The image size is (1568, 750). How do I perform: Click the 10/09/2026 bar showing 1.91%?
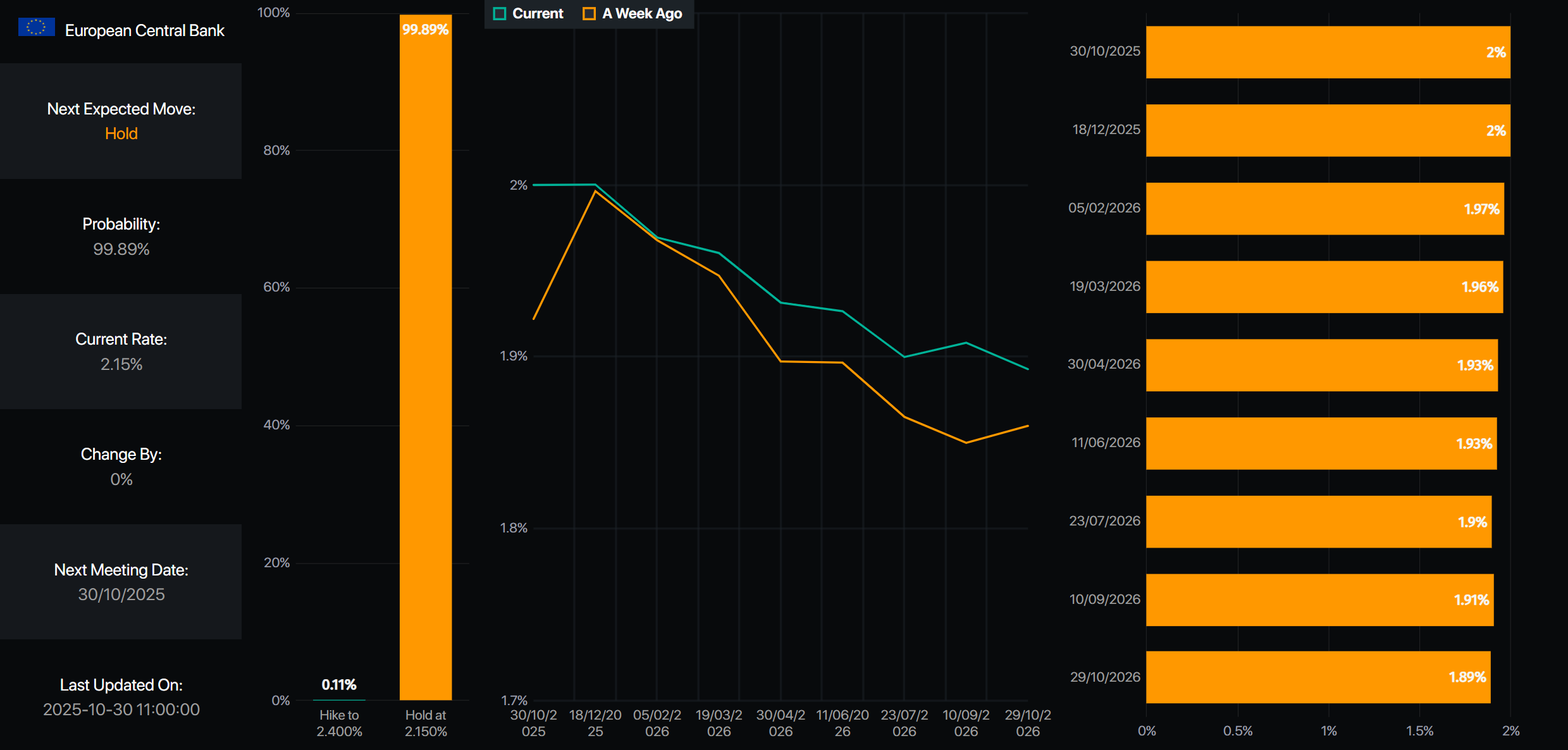pyautogui.click(x=1319, y=599)
